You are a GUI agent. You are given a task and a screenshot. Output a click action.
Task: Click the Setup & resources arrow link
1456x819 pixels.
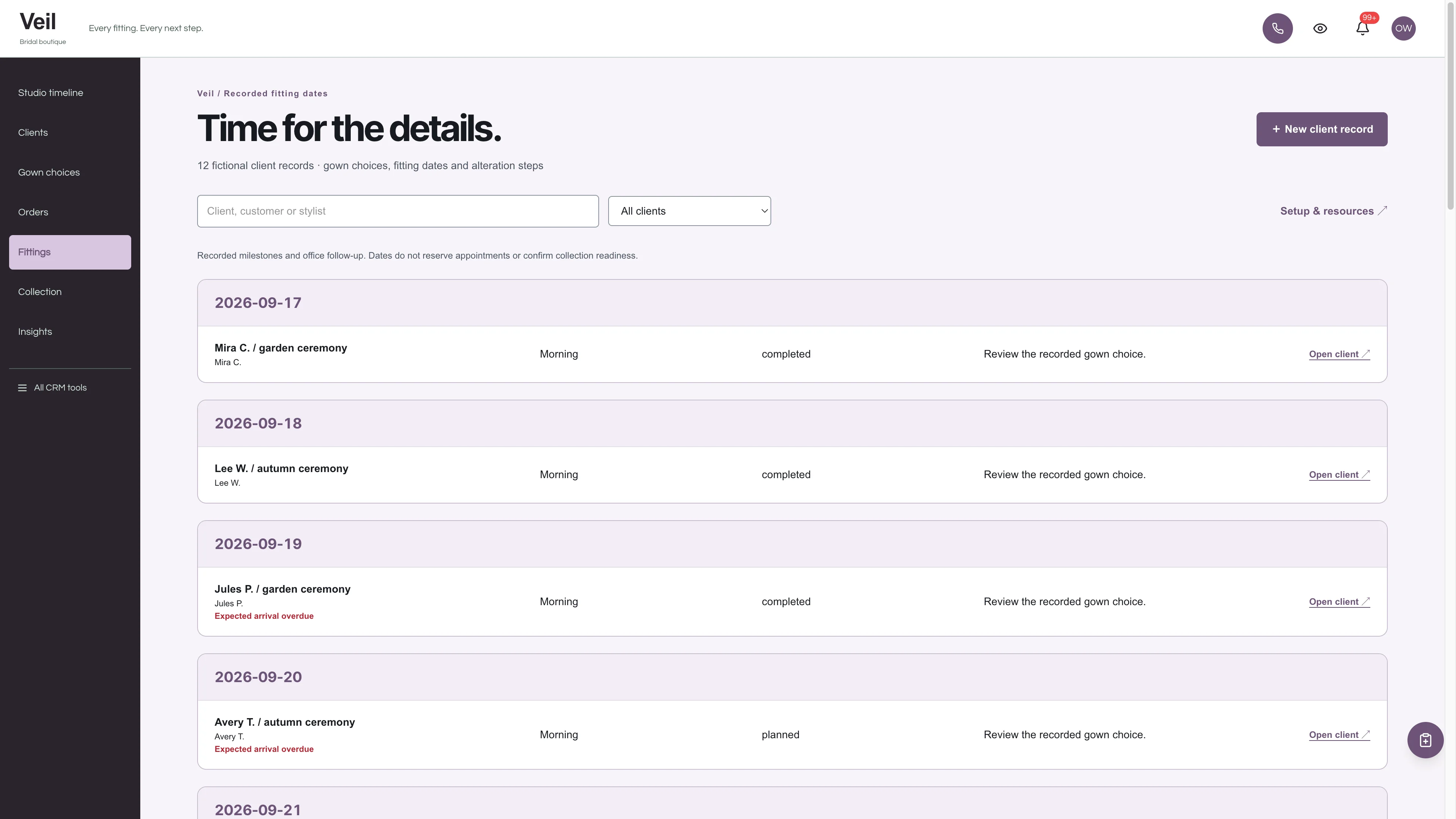click(x=1334, y=211)
